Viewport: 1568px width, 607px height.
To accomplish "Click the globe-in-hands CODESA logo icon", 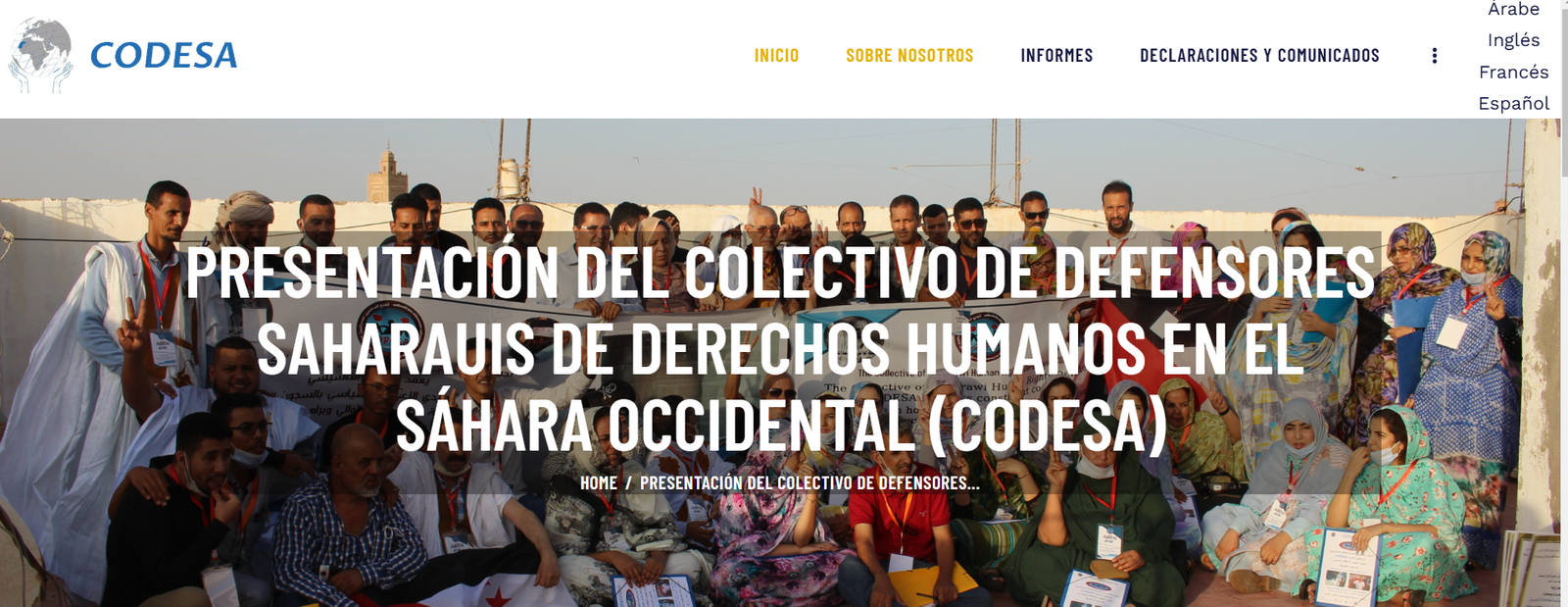I will coord(41,56).
